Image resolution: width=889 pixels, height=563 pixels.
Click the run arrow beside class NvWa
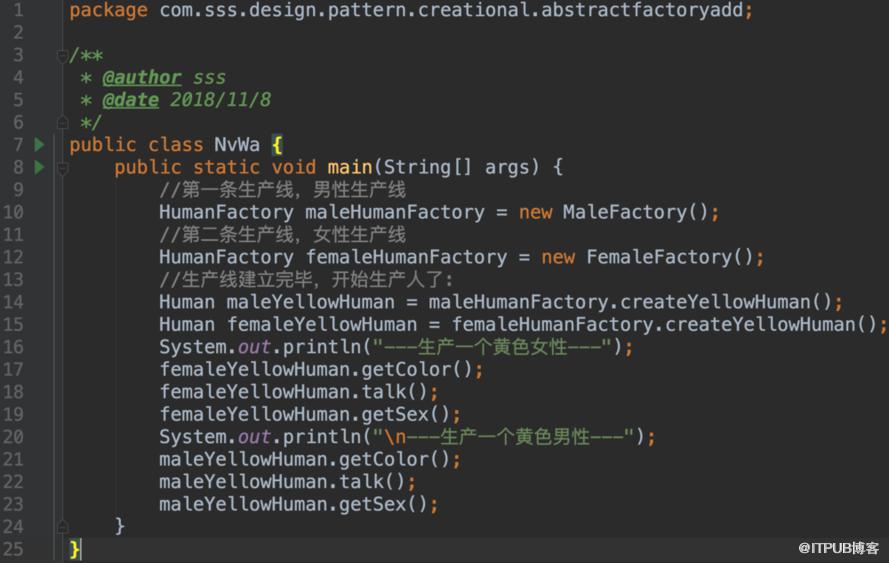(x=39, y=145)
